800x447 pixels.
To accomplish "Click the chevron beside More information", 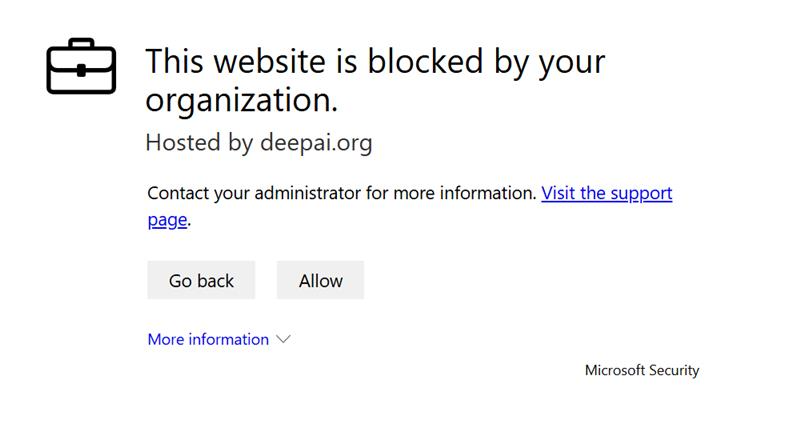I will tap(283, 339).
